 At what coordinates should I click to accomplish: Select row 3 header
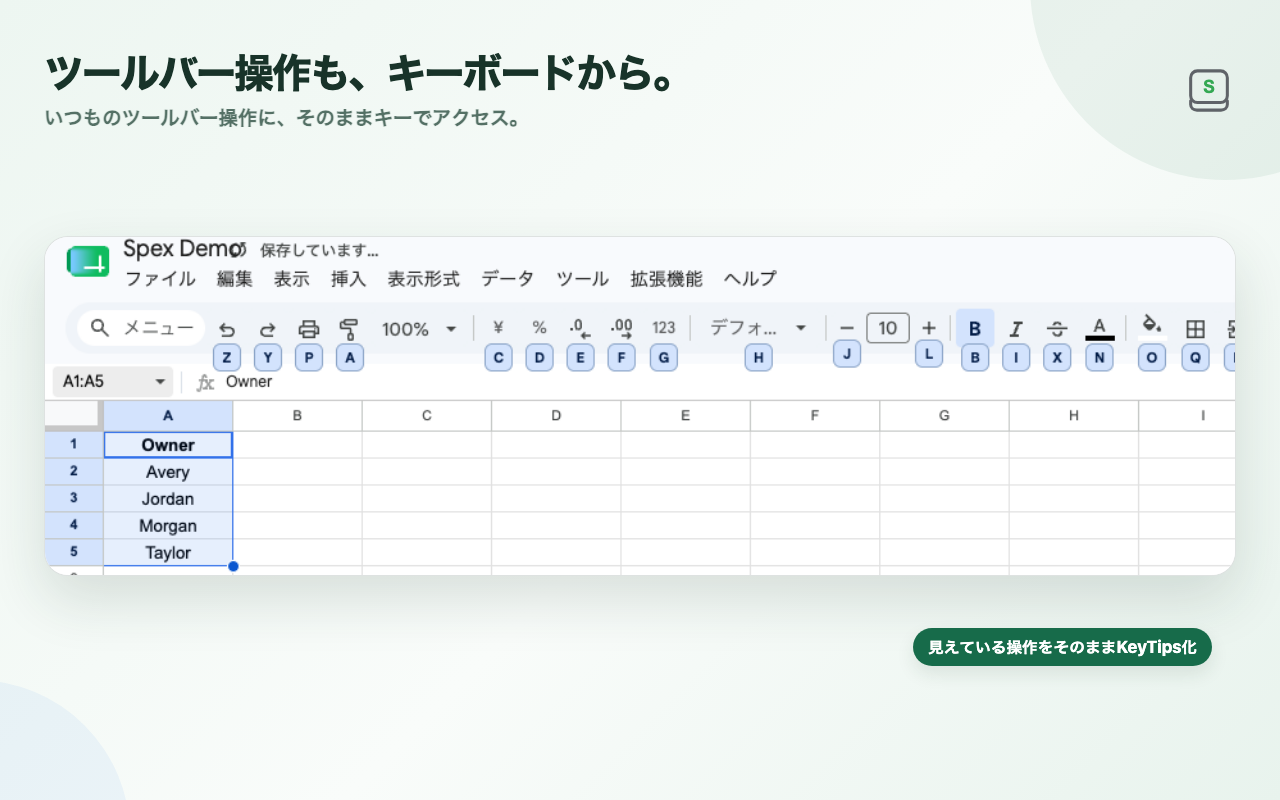coord(74,498)
